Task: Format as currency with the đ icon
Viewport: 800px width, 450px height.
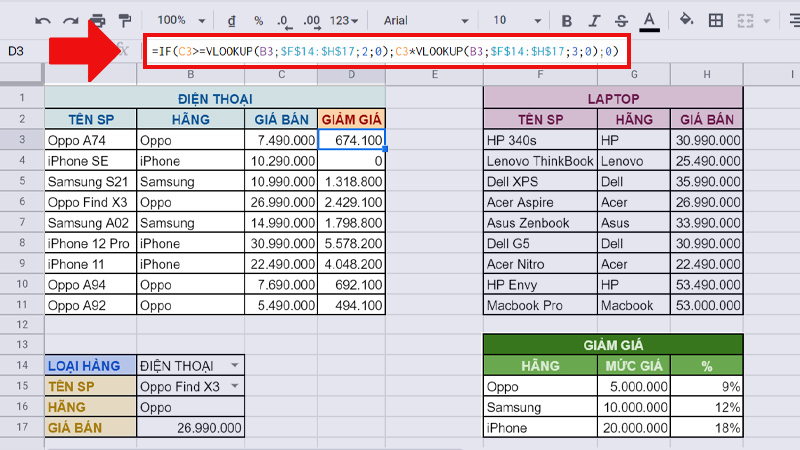Action: 231,20
